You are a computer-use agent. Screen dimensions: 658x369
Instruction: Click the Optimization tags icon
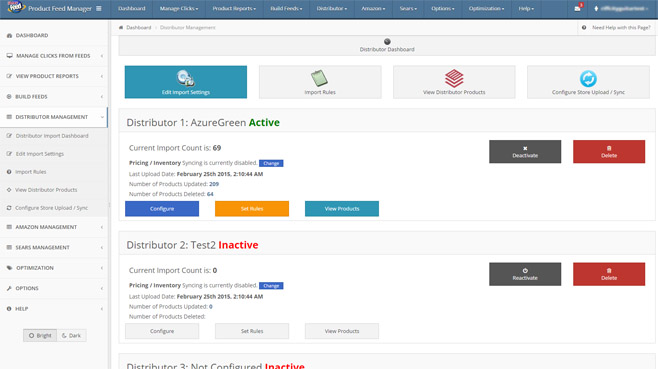[x=9, y=268]
